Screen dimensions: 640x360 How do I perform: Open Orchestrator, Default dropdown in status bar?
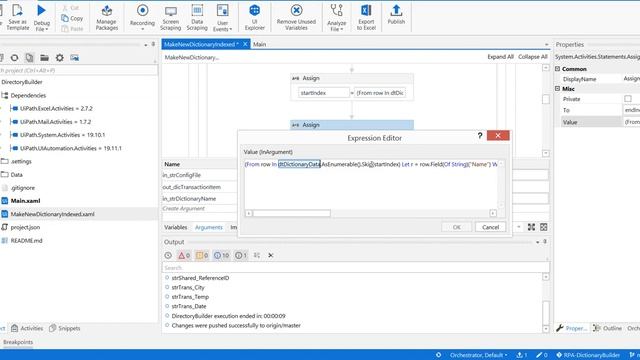pyautogui.click(x=478, y=355)
